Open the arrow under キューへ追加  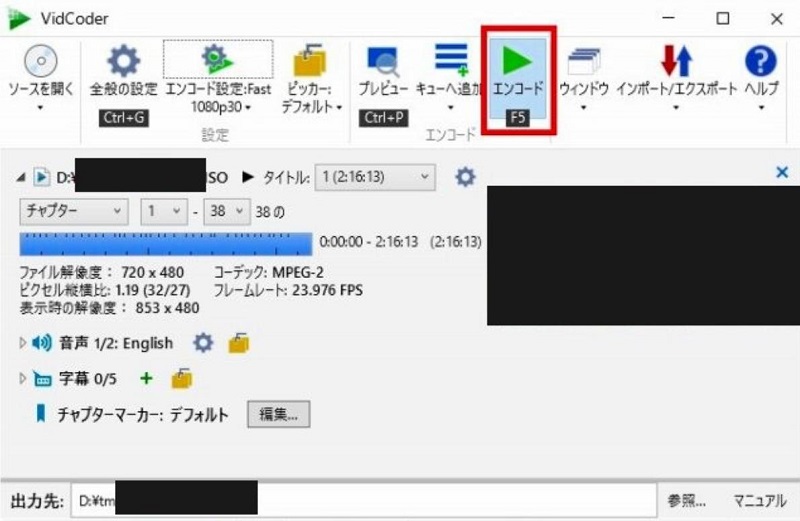click(451, 108)
